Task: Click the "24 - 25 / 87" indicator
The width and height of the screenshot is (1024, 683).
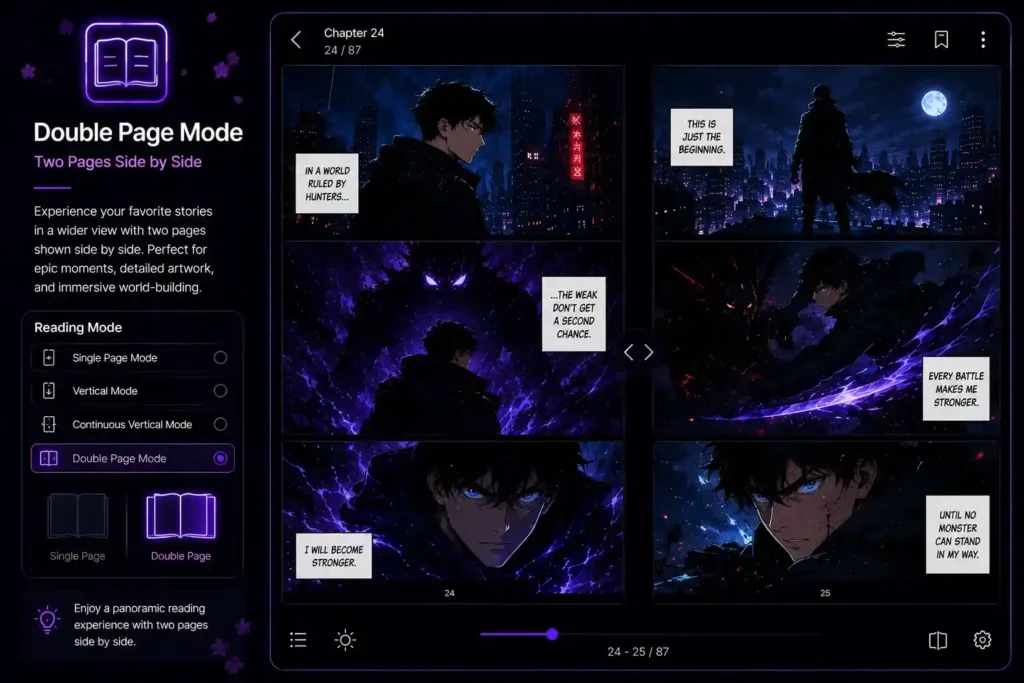Action: (638, 652)
